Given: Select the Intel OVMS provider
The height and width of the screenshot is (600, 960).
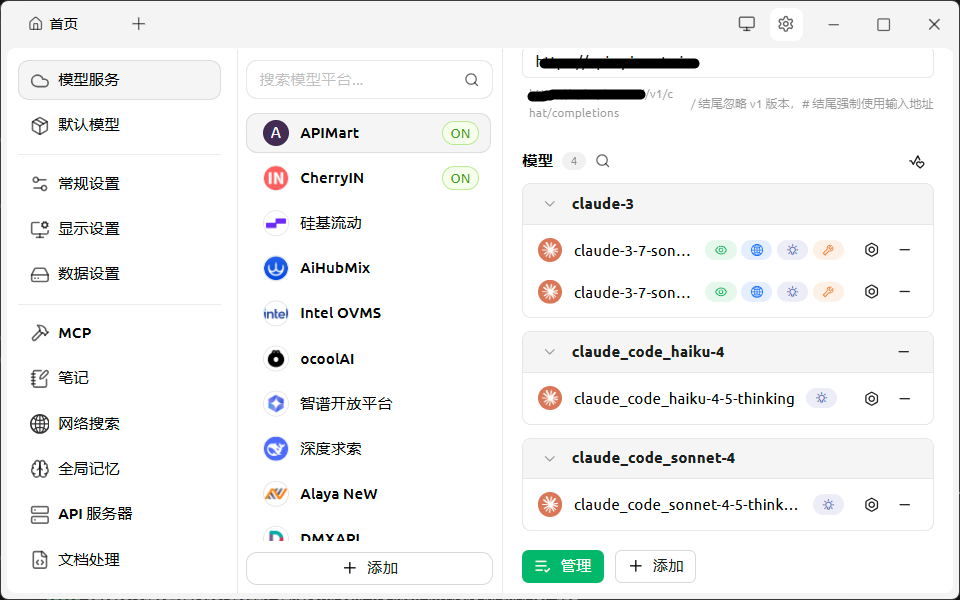Looking at the screenshot, I should pyautogui.click(x=369, y=313).
